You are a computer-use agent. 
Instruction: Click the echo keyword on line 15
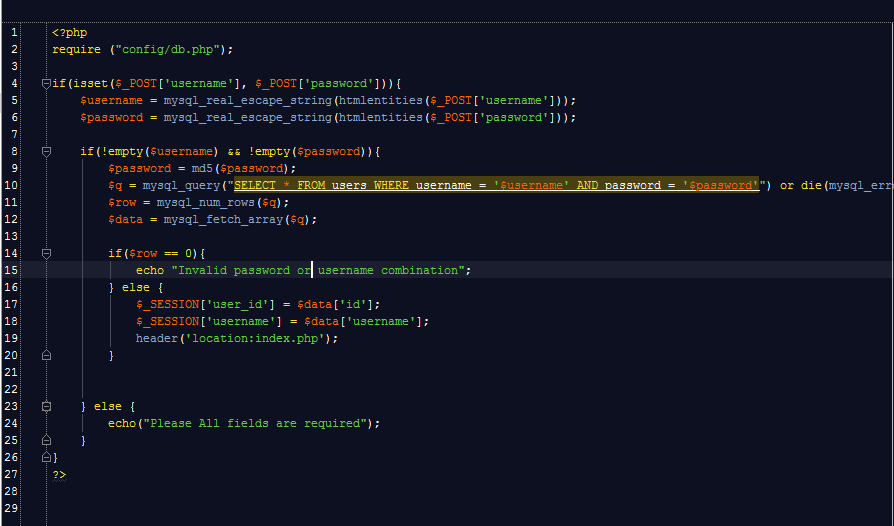click(150, 270)
